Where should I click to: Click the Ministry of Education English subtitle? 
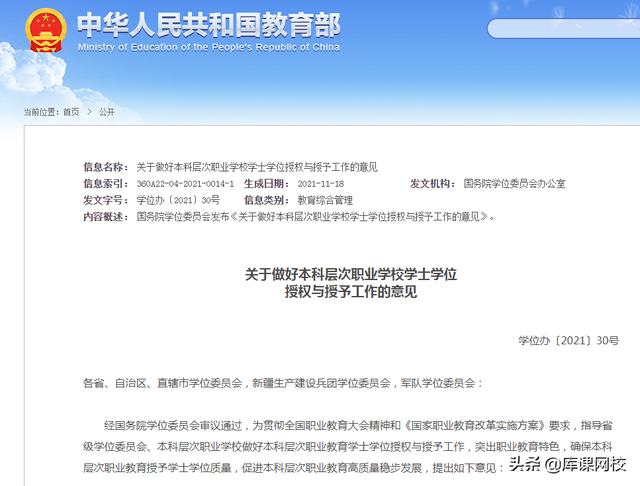pyautogui.click(x=209, y=47)
